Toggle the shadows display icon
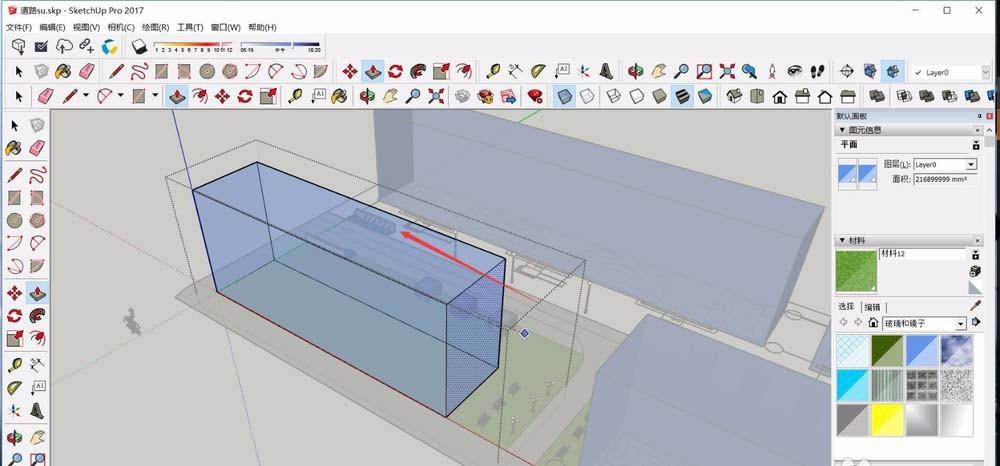Image resolution: width=1000 pixels, height=466 pixels. pos(140,47)
